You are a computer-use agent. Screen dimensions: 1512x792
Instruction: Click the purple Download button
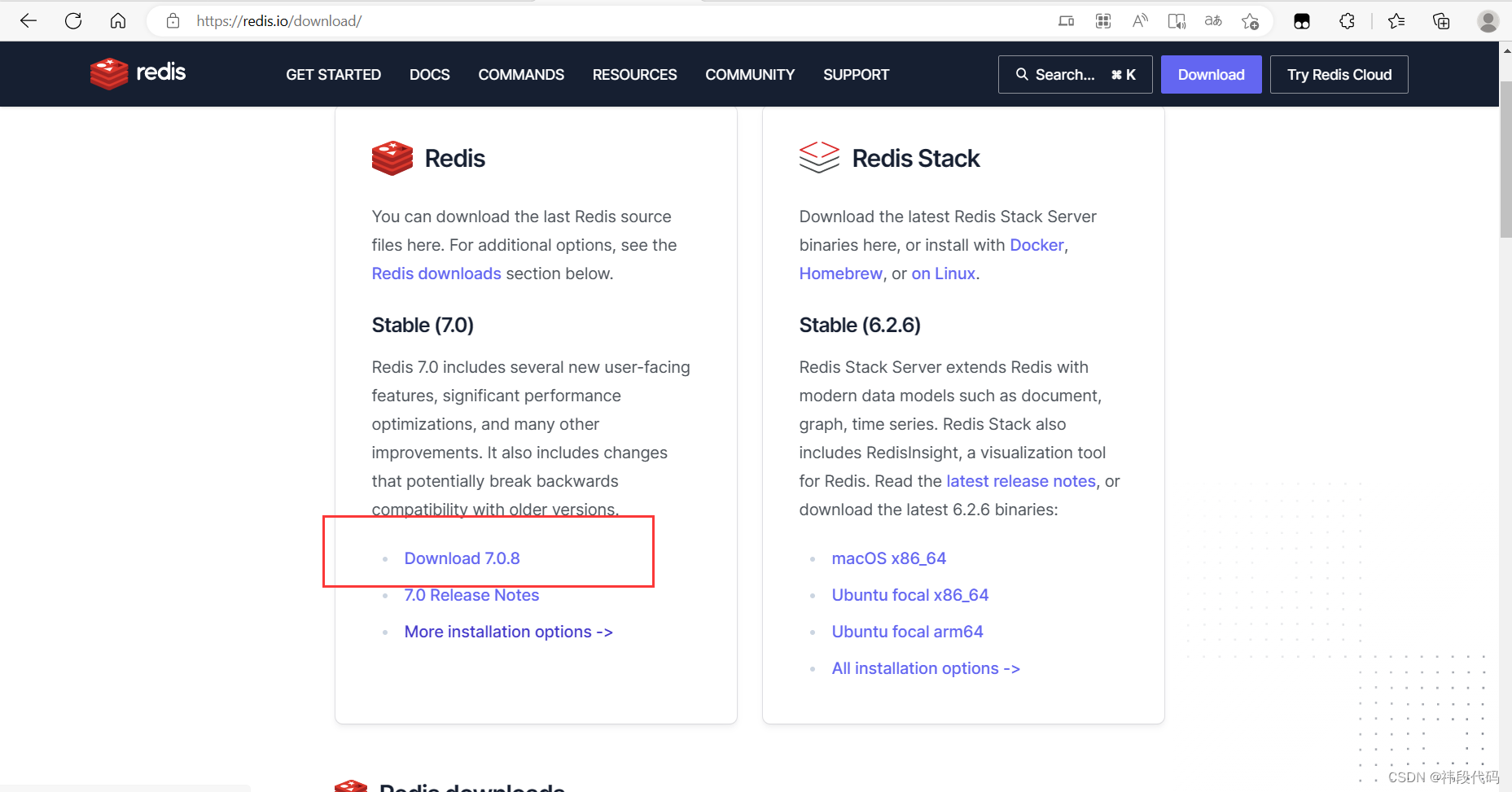pos(1211,74)
